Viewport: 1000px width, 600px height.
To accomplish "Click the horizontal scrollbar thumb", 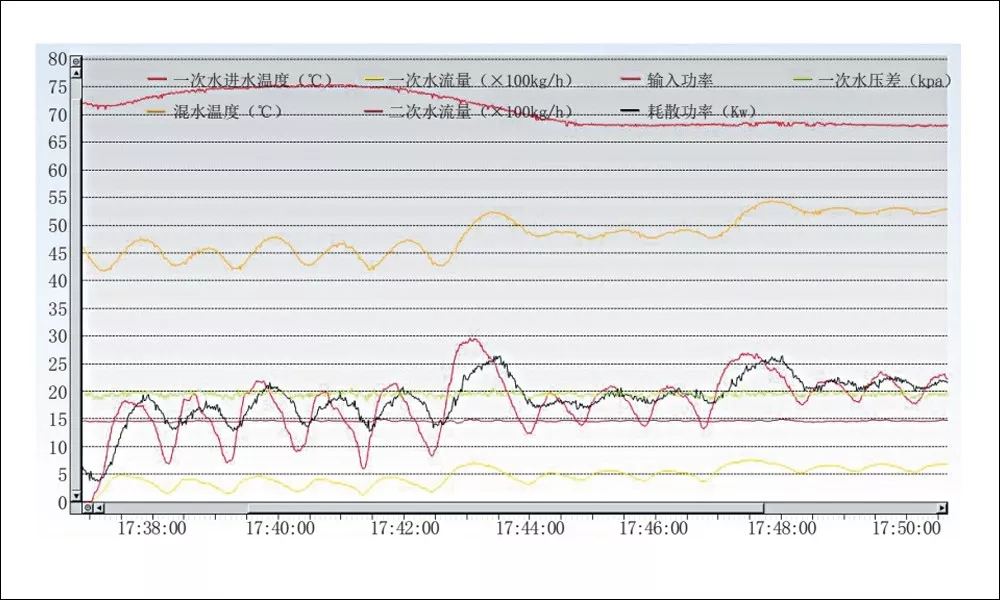I will click(x=505, y=508).
